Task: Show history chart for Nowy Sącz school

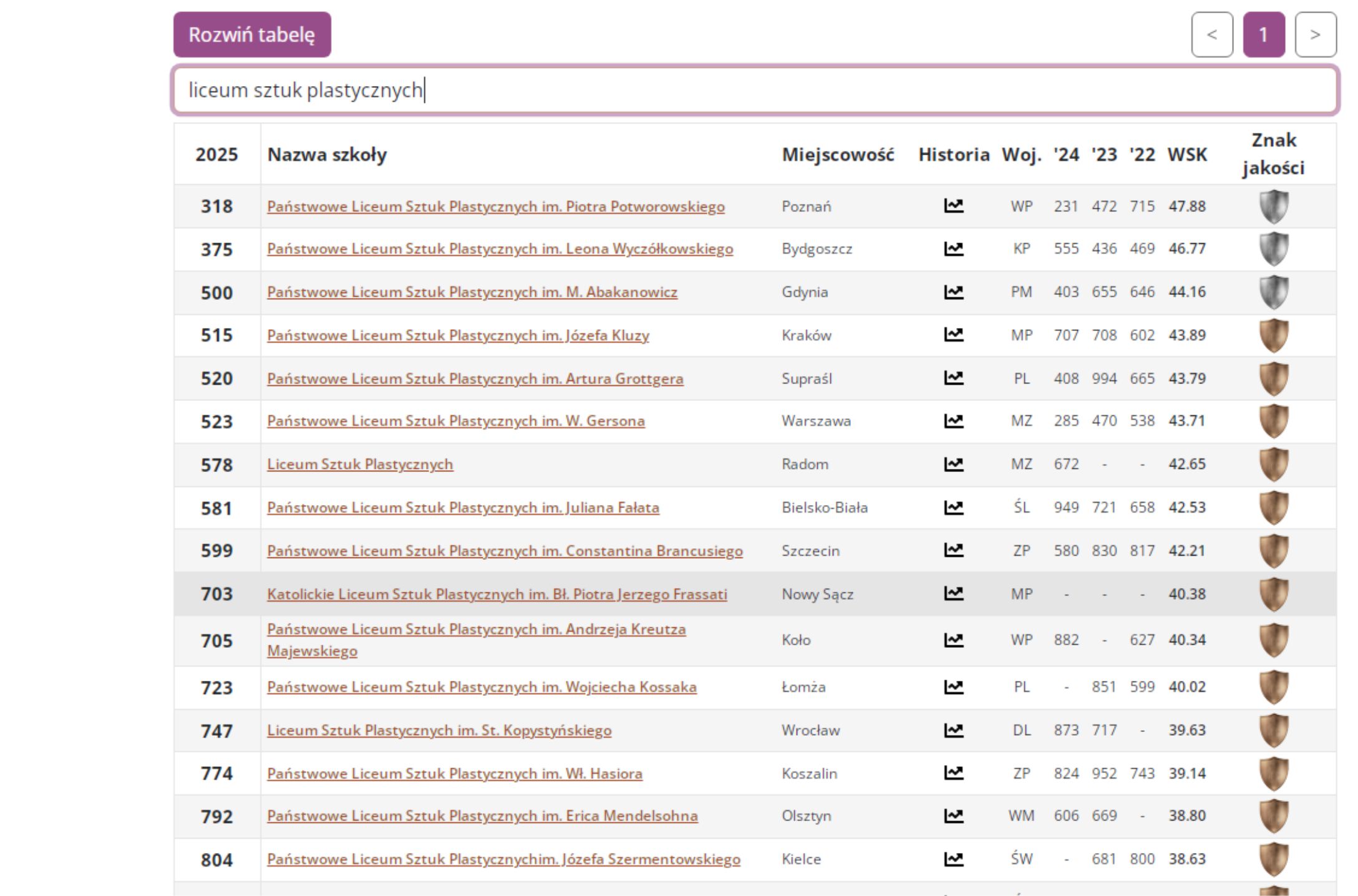Action: point(953,594)
